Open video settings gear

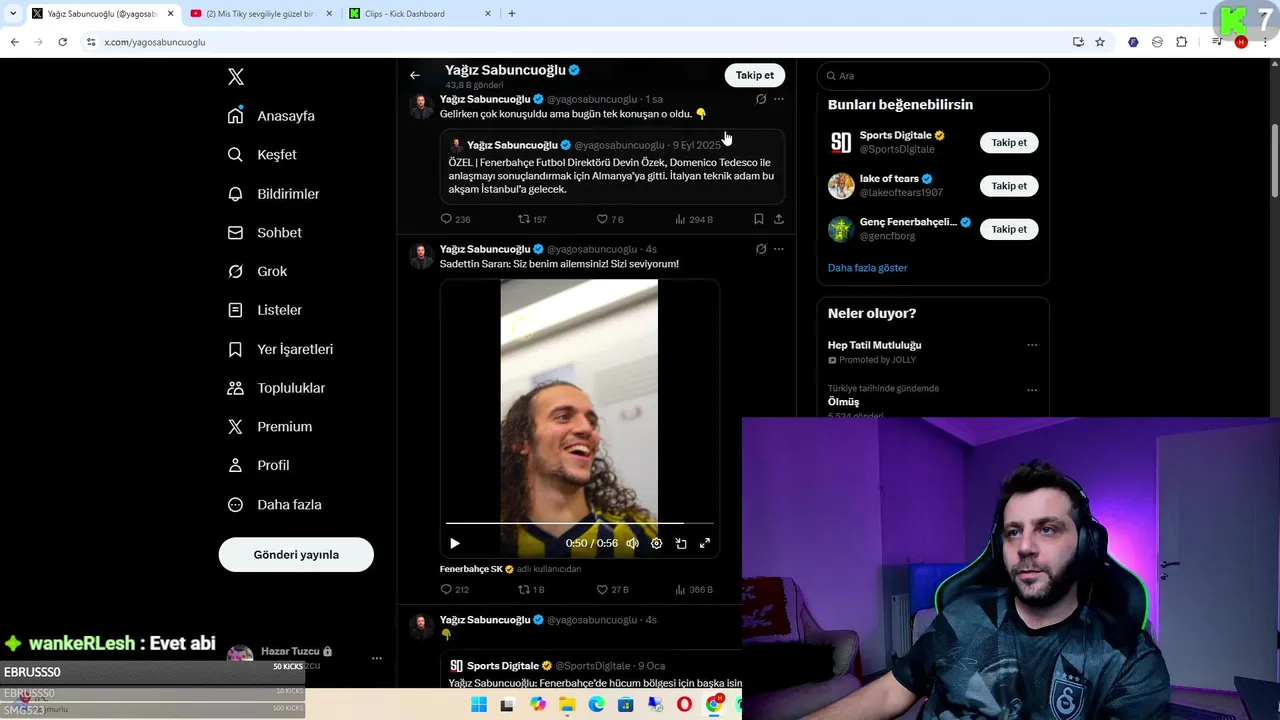[x=657, y=543]
